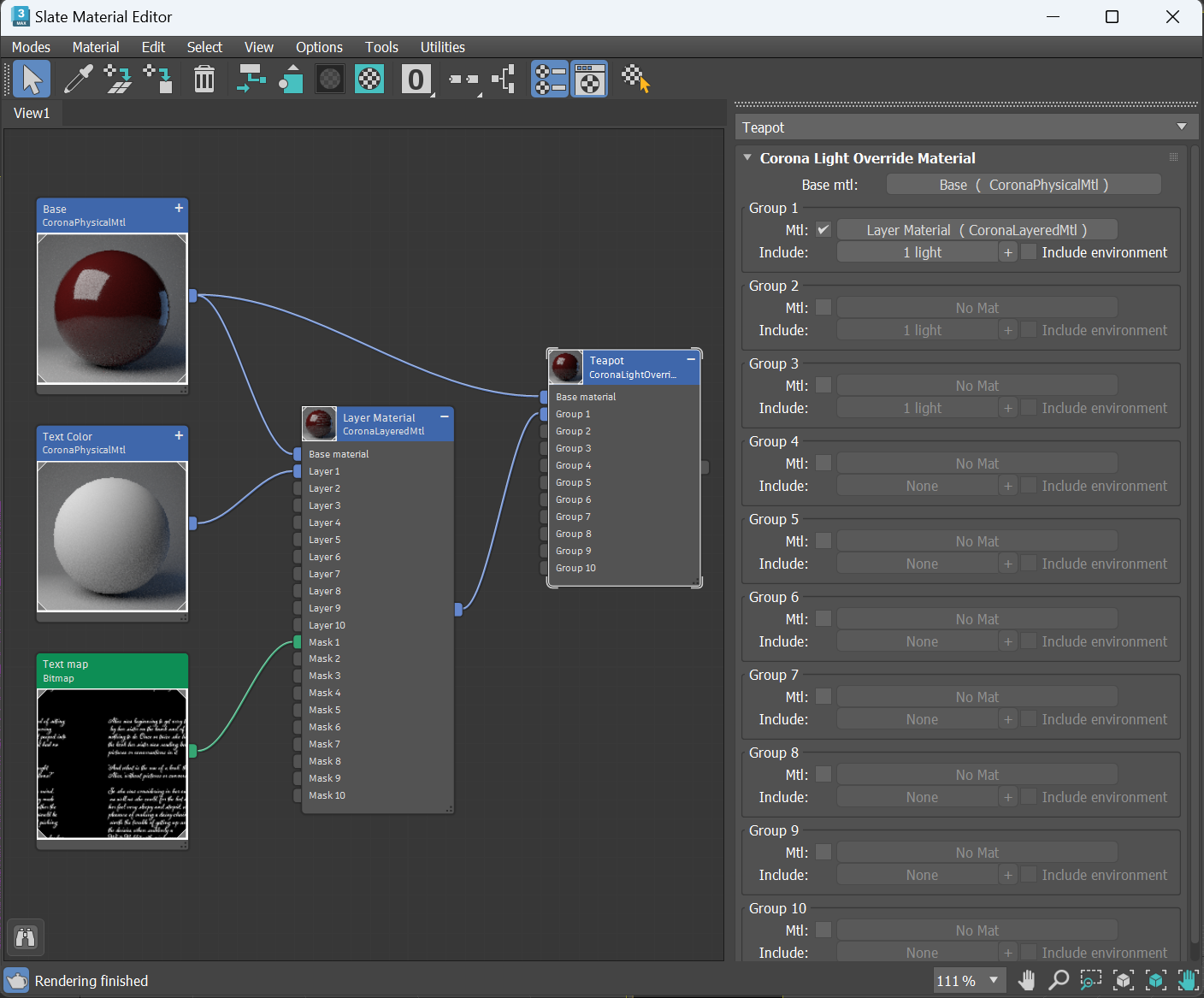This screenshot has width=1204, height=998.
Task: Switch to the View1 tab
Action: click(x=32, y=113)
